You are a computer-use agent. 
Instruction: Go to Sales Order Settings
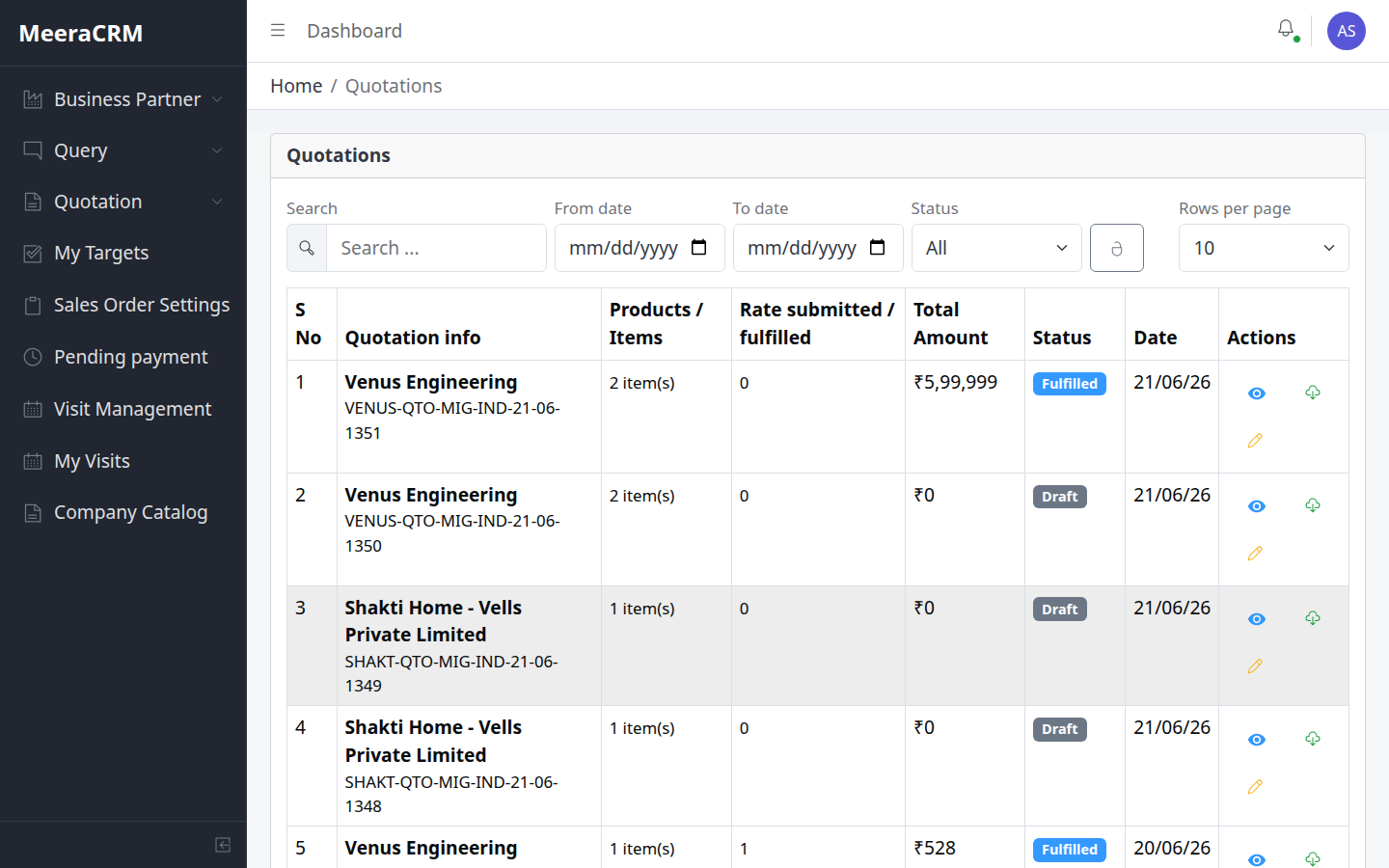pos(123,305)
